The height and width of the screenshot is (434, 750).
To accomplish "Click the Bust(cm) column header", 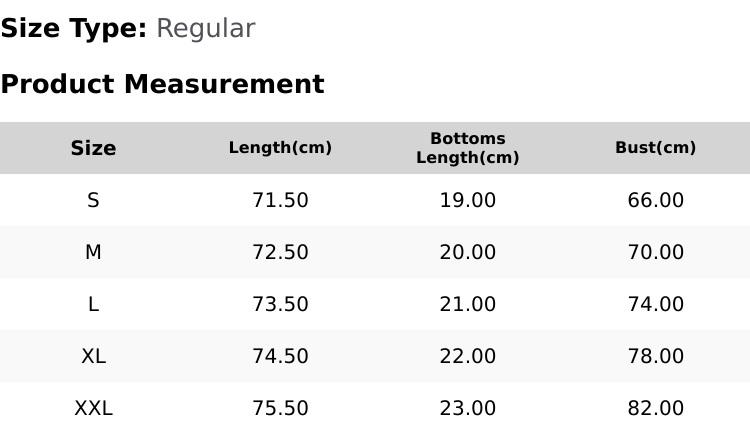I will point(655,147).
